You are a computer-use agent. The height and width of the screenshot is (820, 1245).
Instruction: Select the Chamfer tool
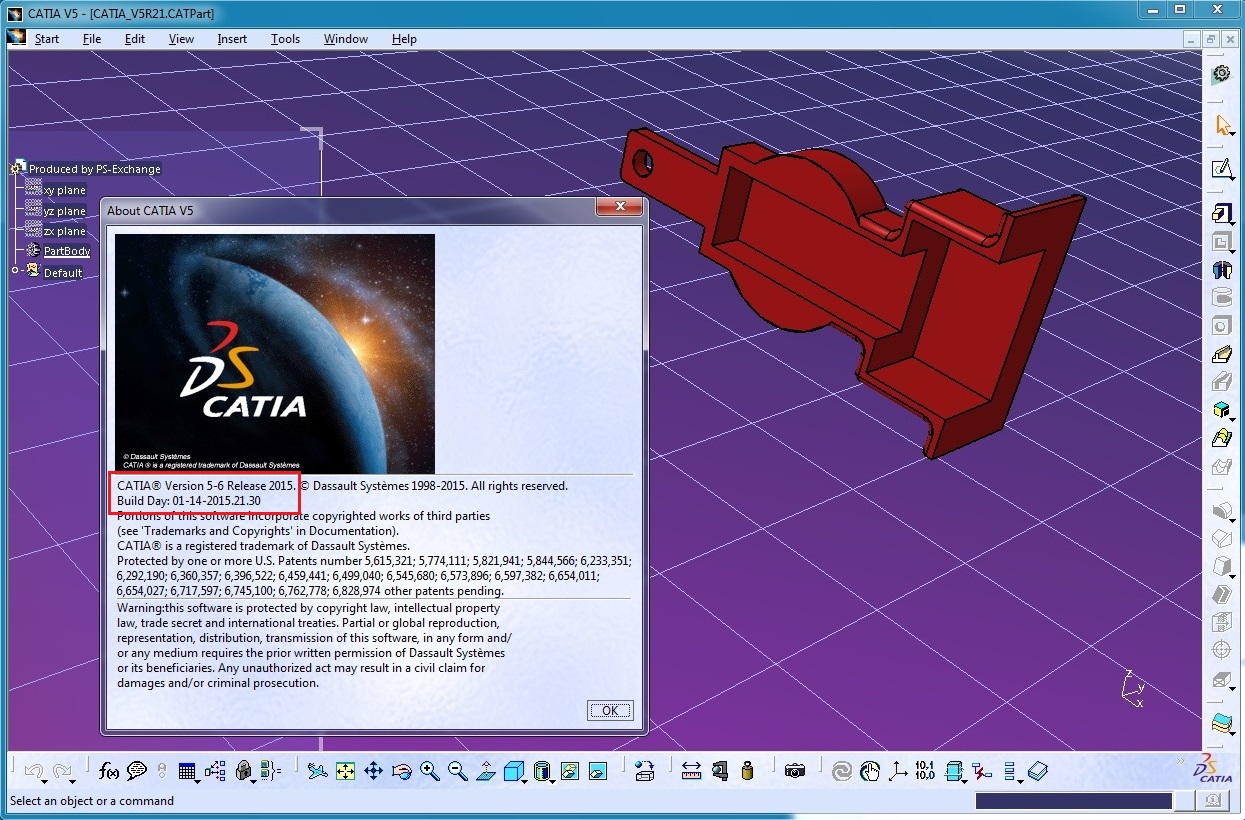pos(1221,539)
